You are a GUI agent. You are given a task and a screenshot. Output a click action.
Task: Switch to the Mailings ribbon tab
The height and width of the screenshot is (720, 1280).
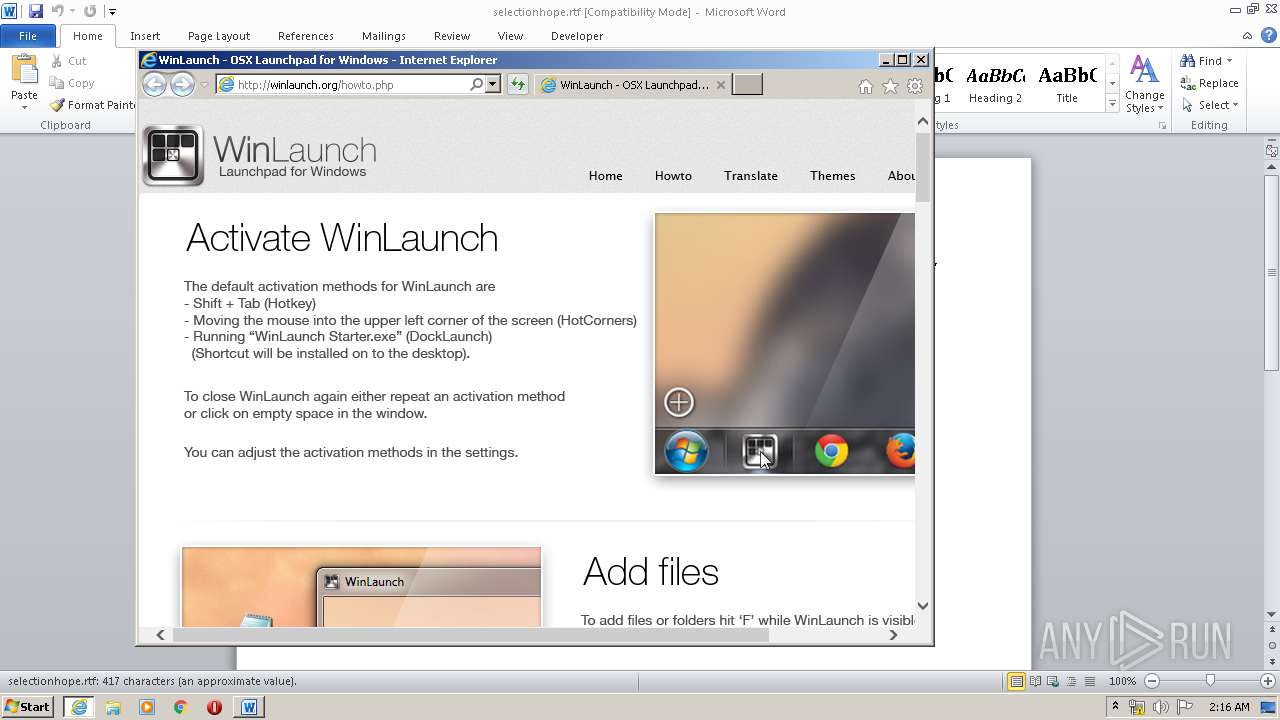(x=384, y=36)
